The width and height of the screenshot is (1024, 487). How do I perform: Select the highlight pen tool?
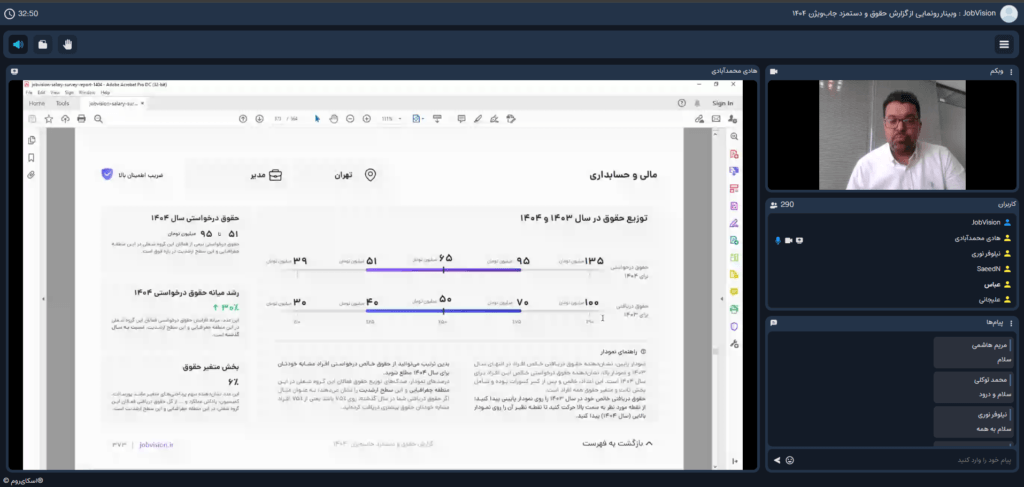[478, 119]
